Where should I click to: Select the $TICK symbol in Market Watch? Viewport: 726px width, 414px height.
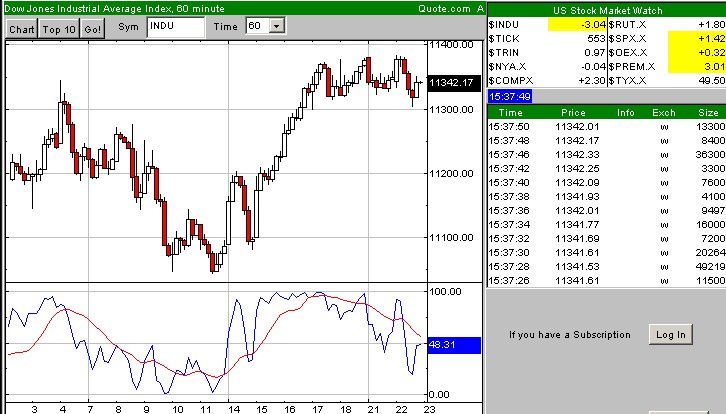tap(504, 39)
